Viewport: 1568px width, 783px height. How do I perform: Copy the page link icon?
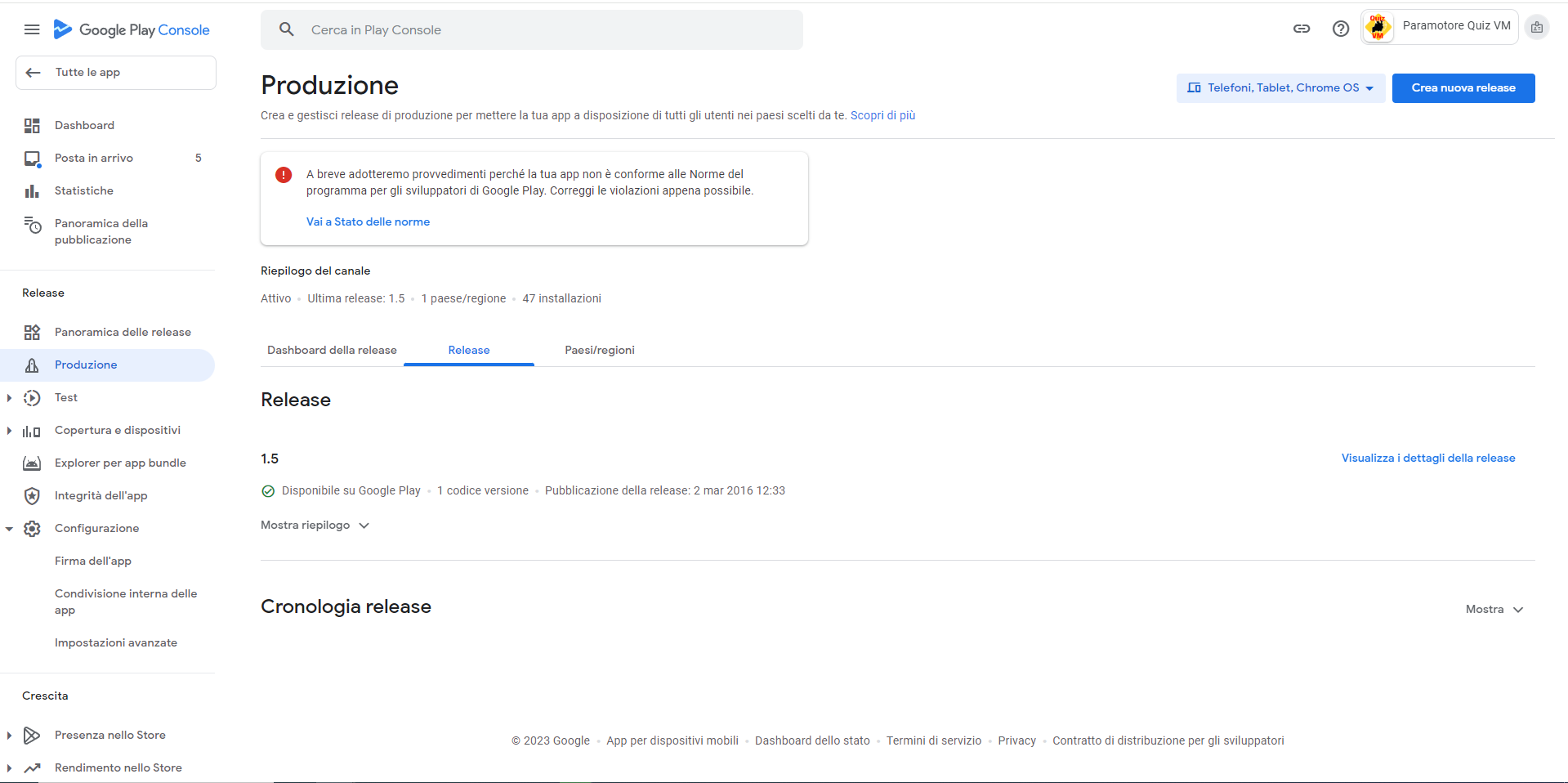pos(1302,29)
